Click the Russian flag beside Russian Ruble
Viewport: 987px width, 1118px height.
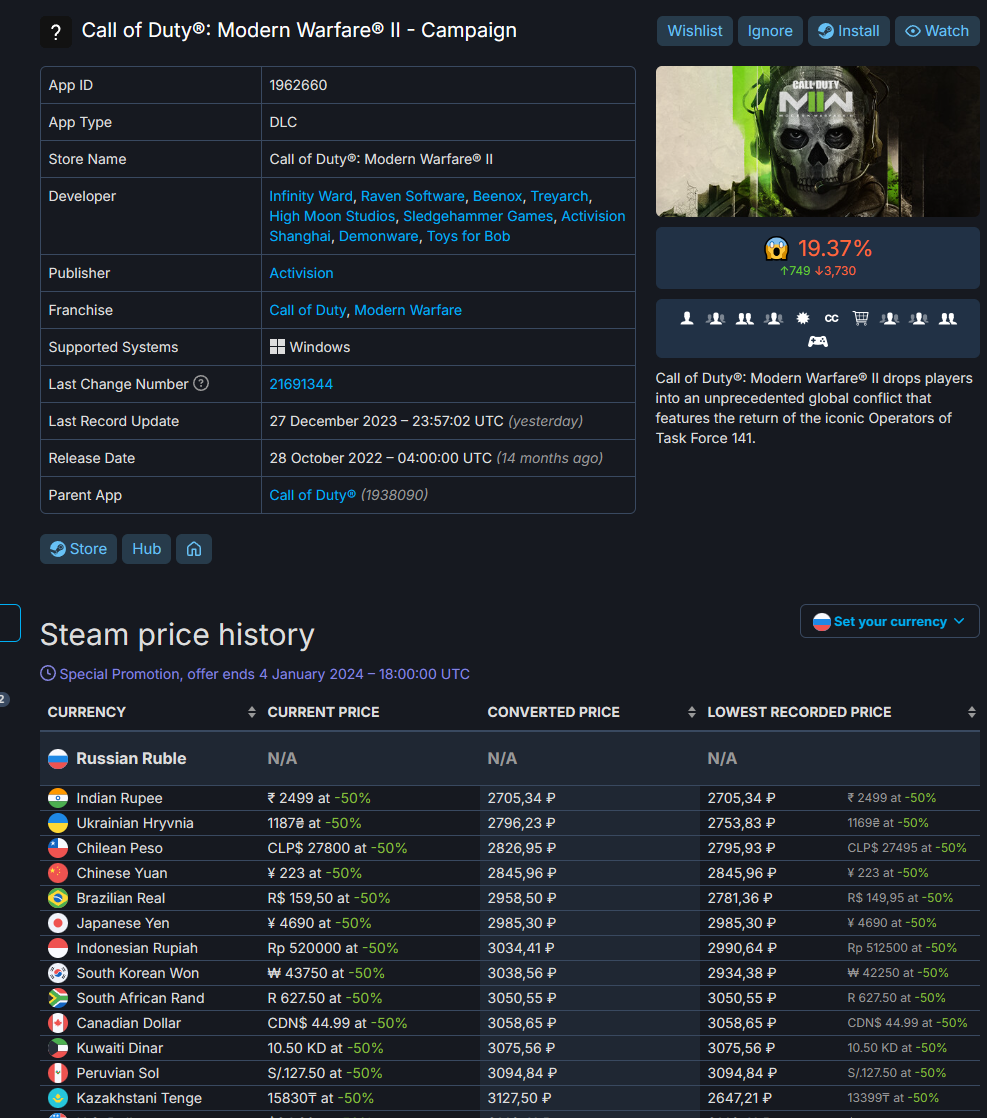click(58, 759)
